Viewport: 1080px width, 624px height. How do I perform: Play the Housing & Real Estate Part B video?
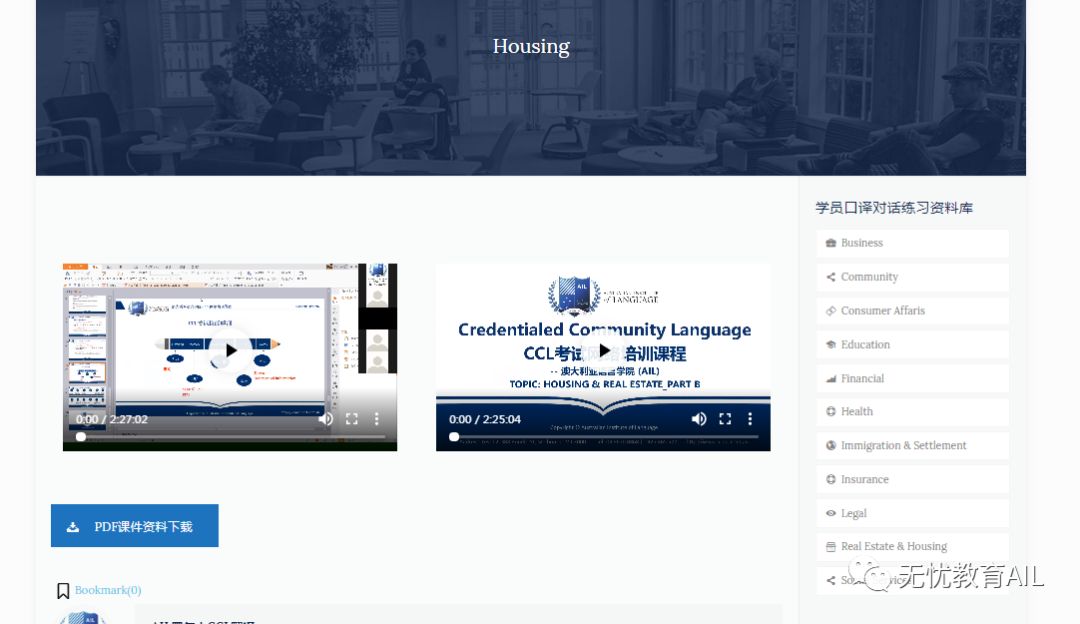coord(604,350)
